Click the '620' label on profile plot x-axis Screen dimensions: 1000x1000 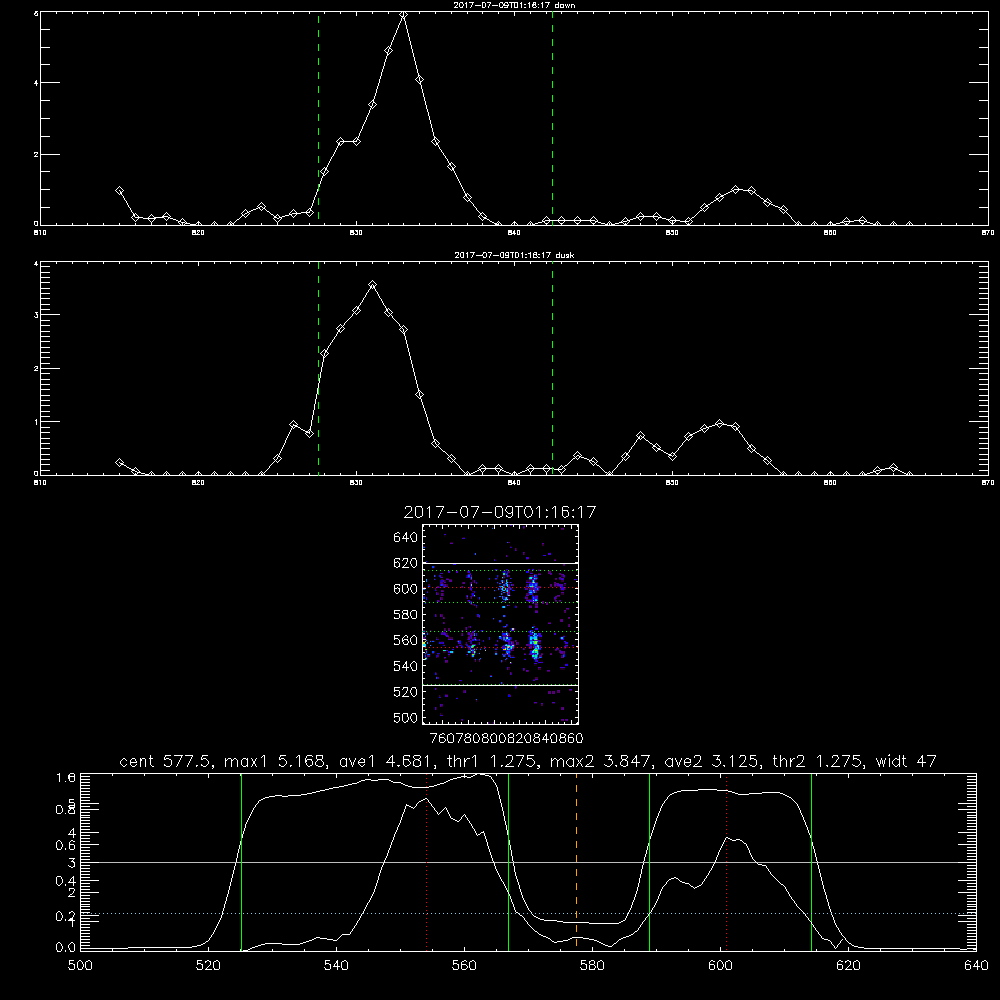848,966
